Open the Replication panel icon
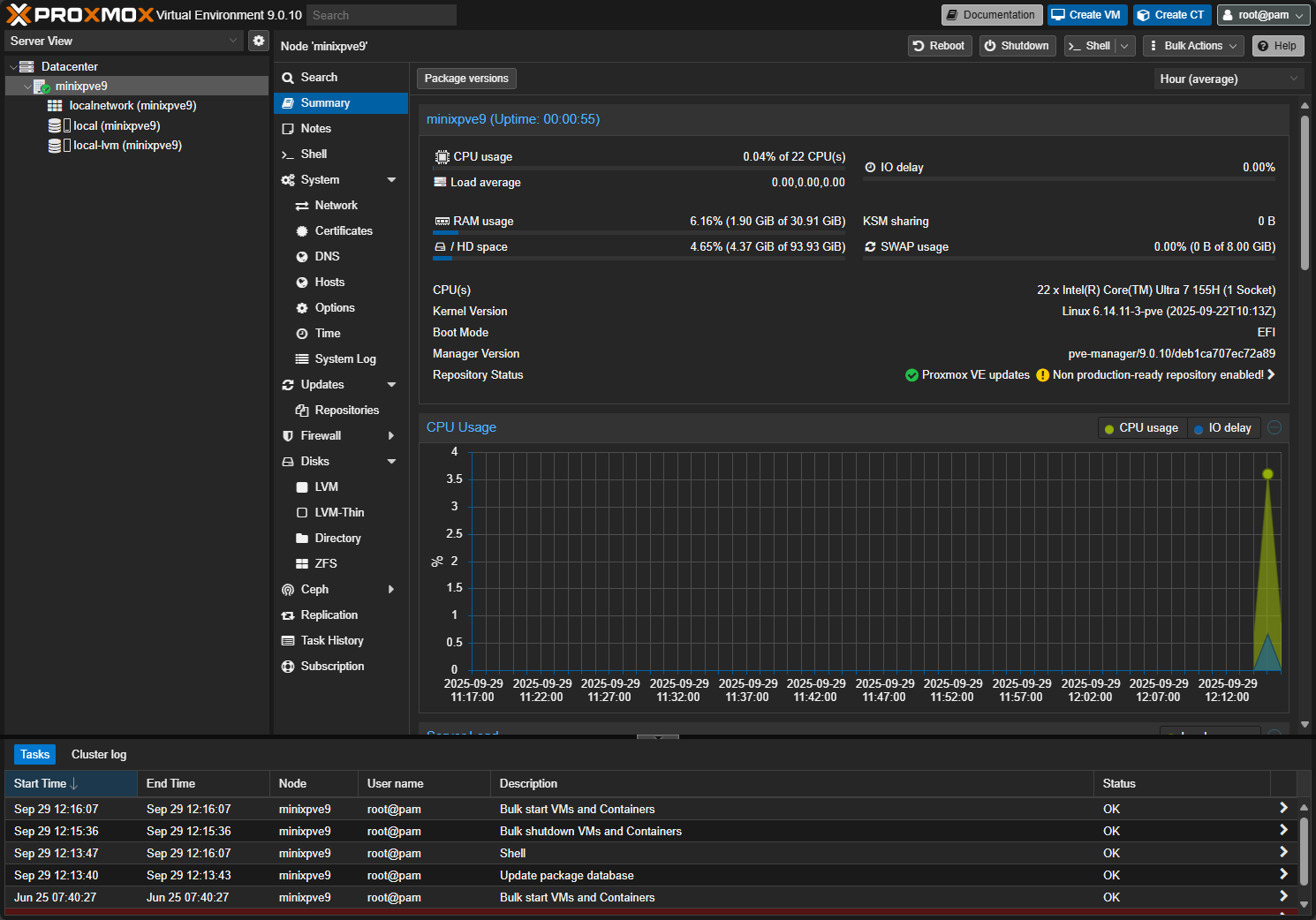 (289, 615)
